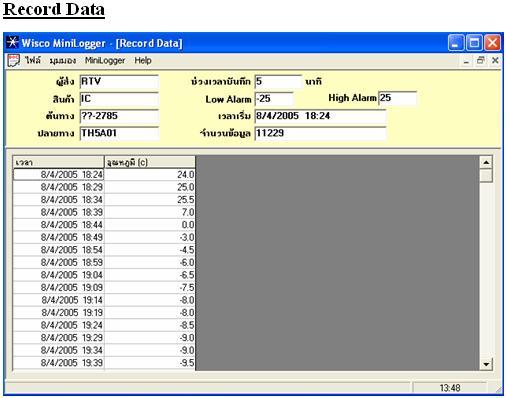506x398 pixels.
Task: Click the recording interval field showing 5
Action: 278,82
